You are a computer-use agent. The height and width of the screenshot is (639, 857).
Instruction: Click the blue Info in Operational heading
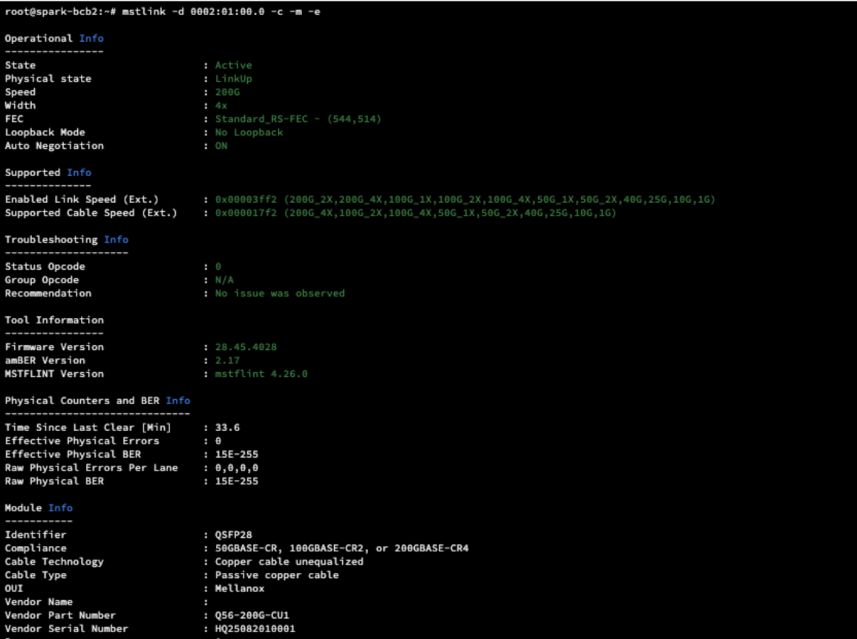coord(91,38)
